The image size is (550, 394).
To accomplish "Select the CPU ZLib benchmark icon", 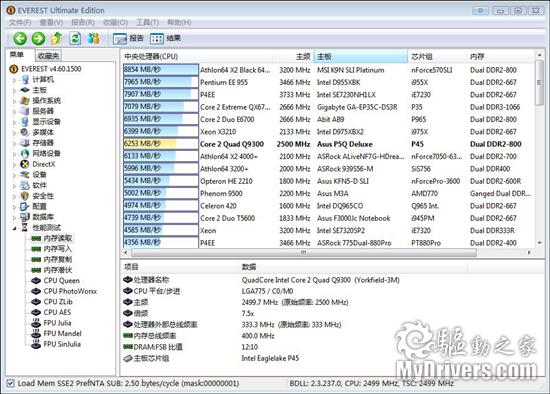I will point(36,302).
